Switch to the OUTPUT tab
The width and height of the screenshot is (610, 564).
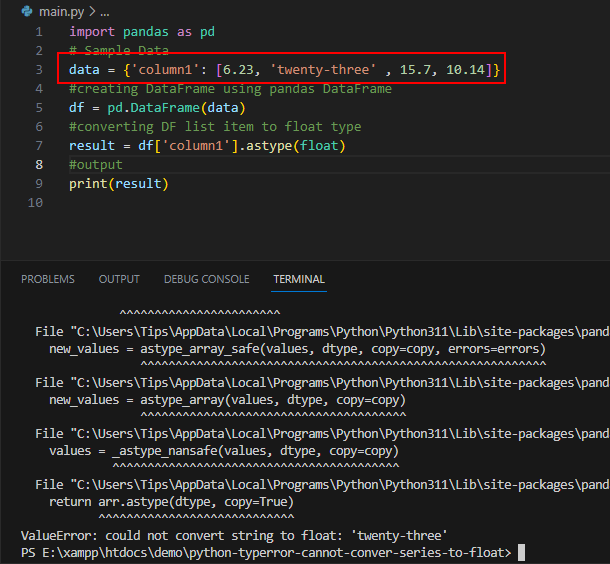(119, 279)
